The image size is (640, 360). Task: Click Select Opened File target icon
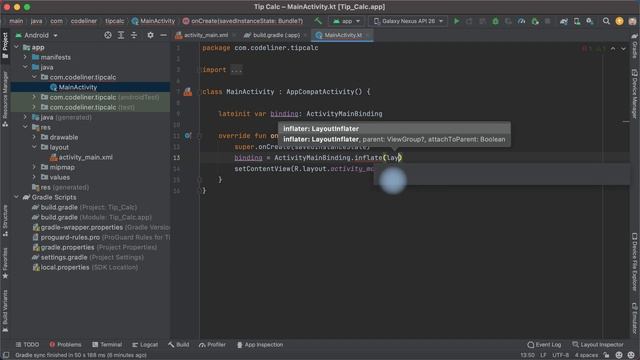(108, 35)
